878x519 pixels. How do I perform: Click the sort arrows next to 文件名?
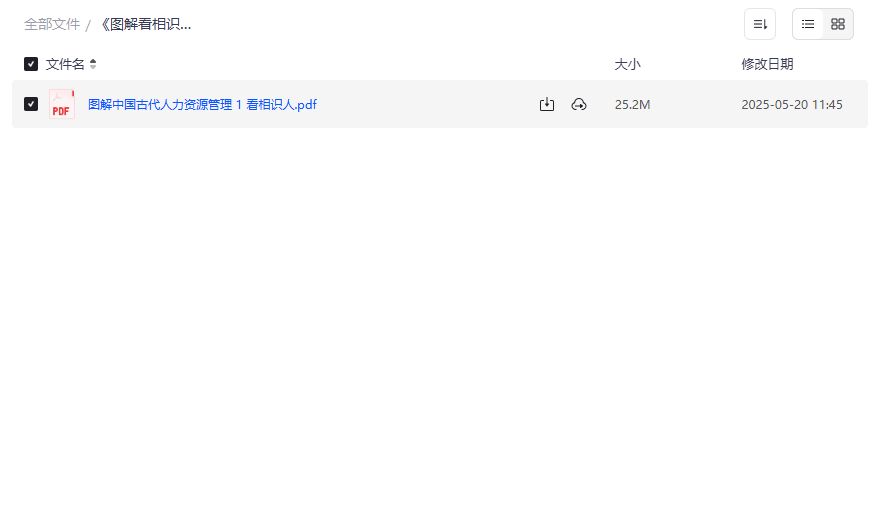coord(93,64)
